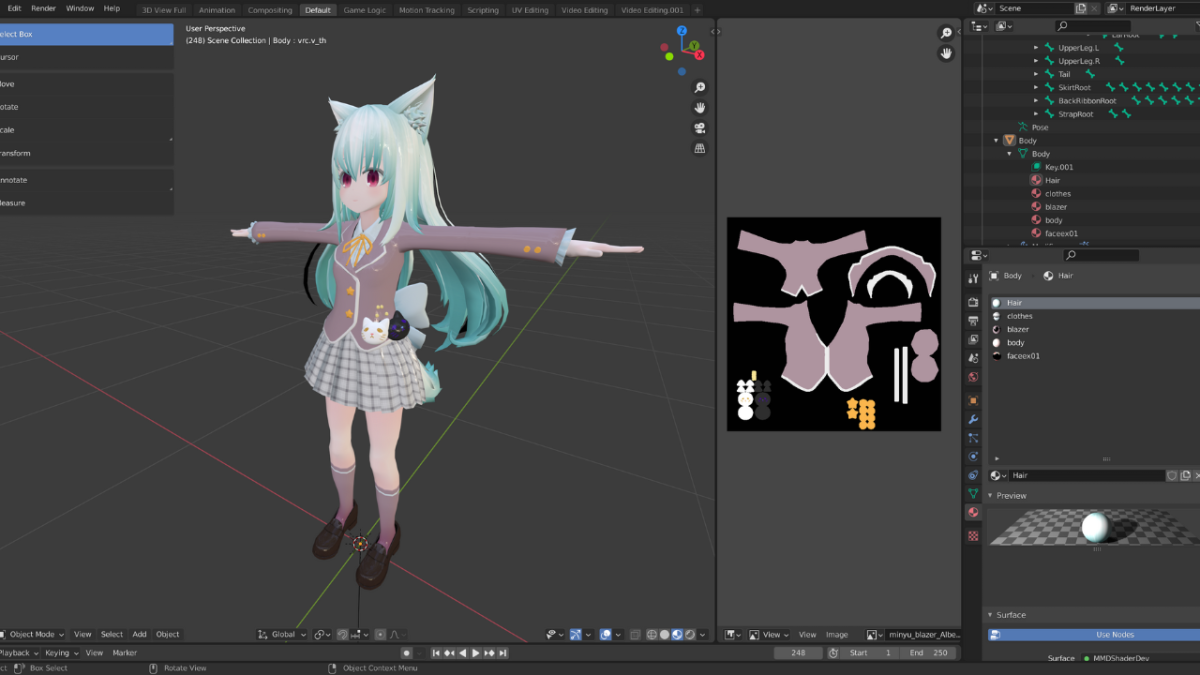Open the View Layer properties tab icon
Screen dimensions: 1200x675
[x=973, y=340]
